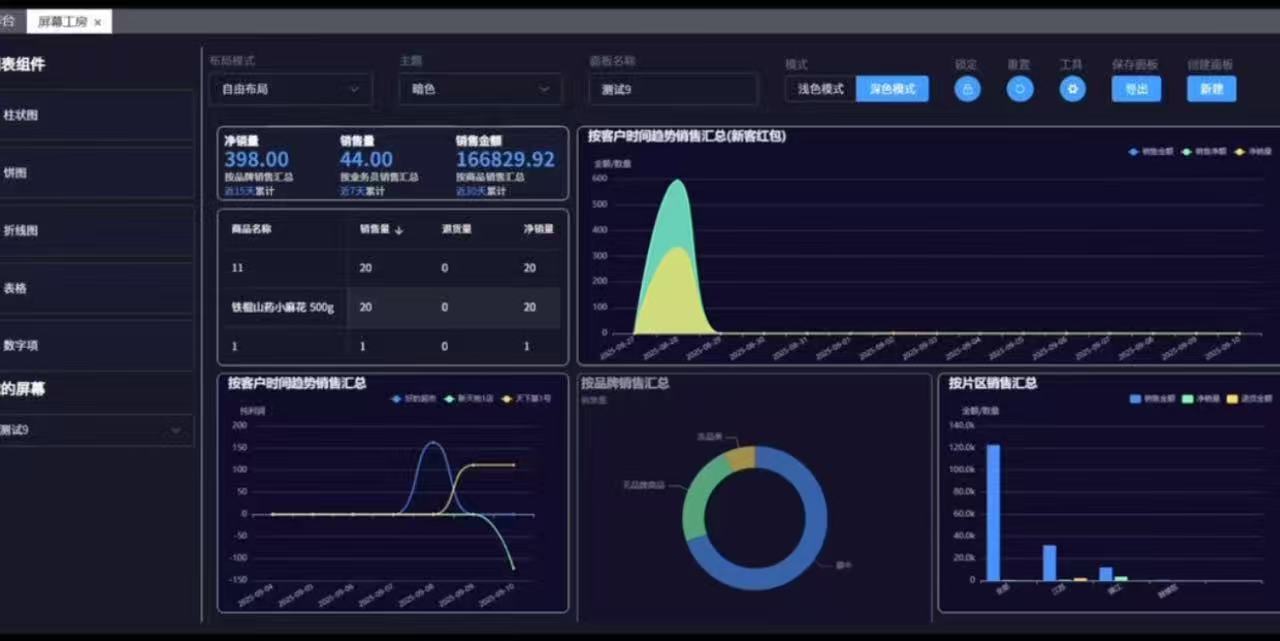This screenshot has width=1280, height=641.
Task: Click the green segment of the donut chart
Action: coord(700,495)
